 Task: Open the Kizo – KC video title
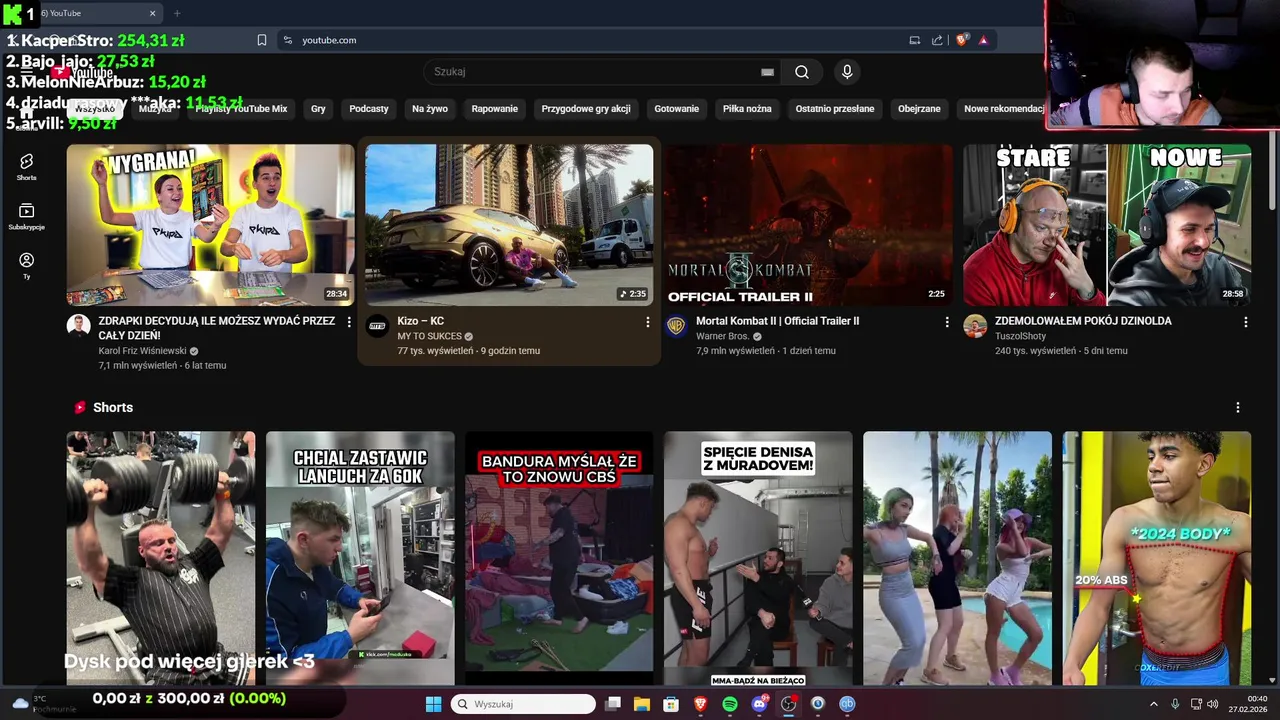coord(421,321)
